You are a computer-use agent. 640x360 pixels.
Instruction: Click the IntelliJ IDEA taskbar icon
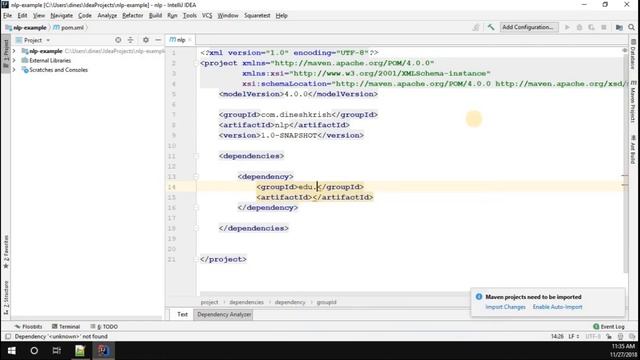pos(103,351)
